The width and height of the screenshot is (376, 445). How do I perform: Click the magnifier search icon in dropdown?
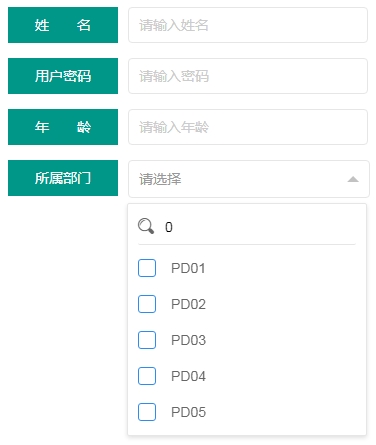[146, 226]
